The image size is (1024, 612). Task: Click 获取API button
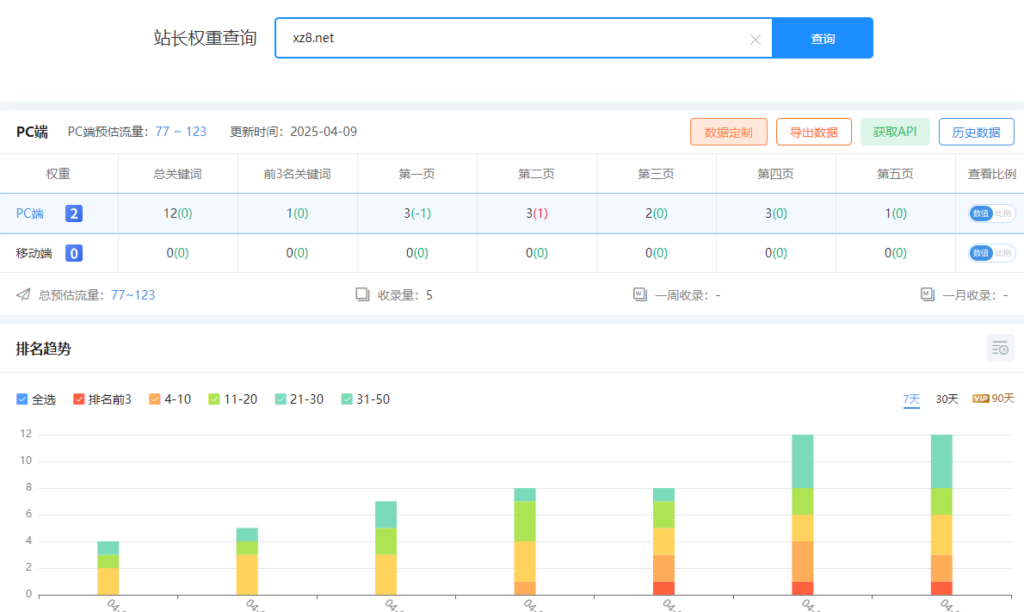(895, 132)
